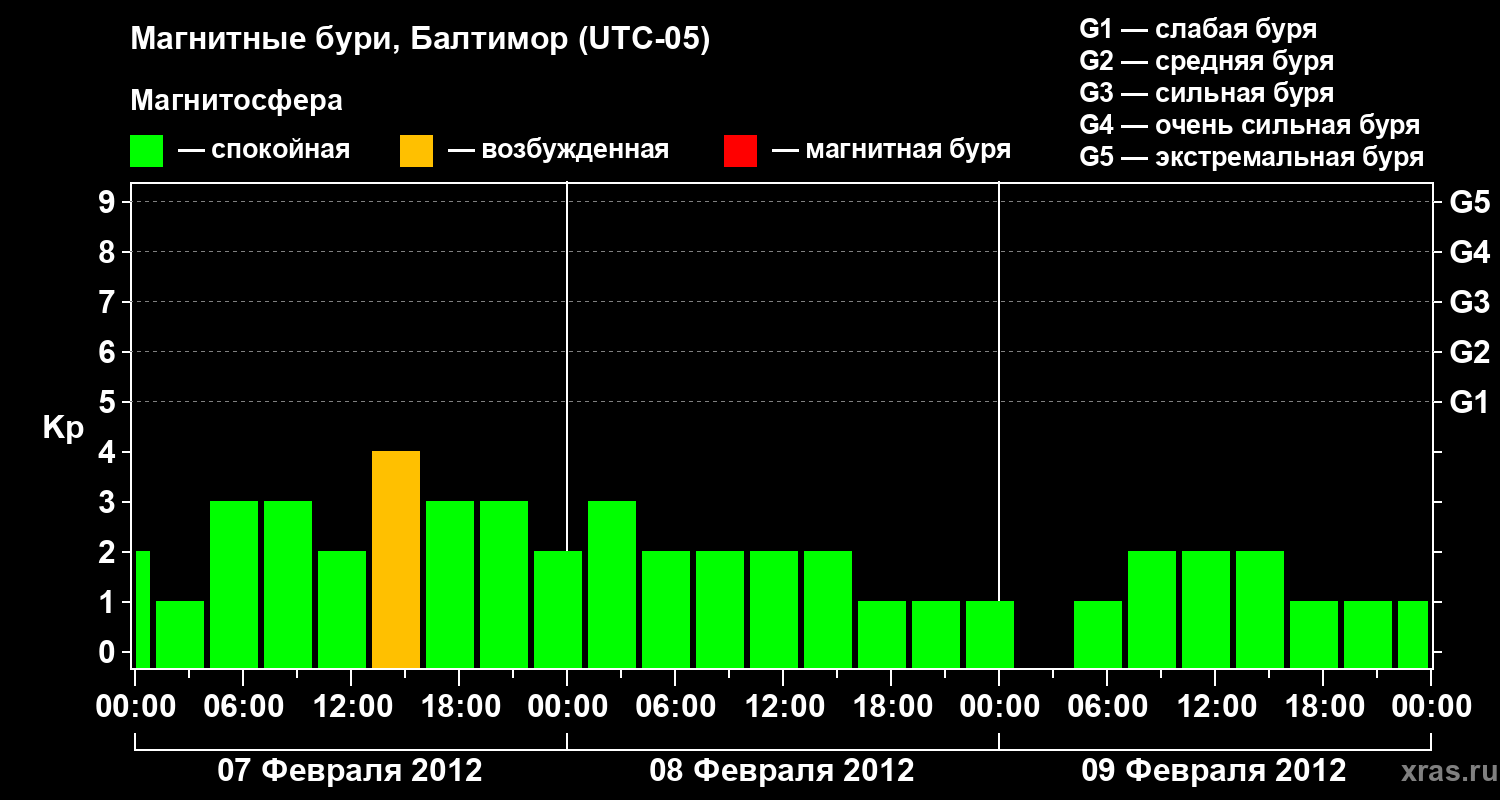Click the narrow last bar ending 09 Февраля
Screen dimensions: 1500x800
pos(1413,635)
